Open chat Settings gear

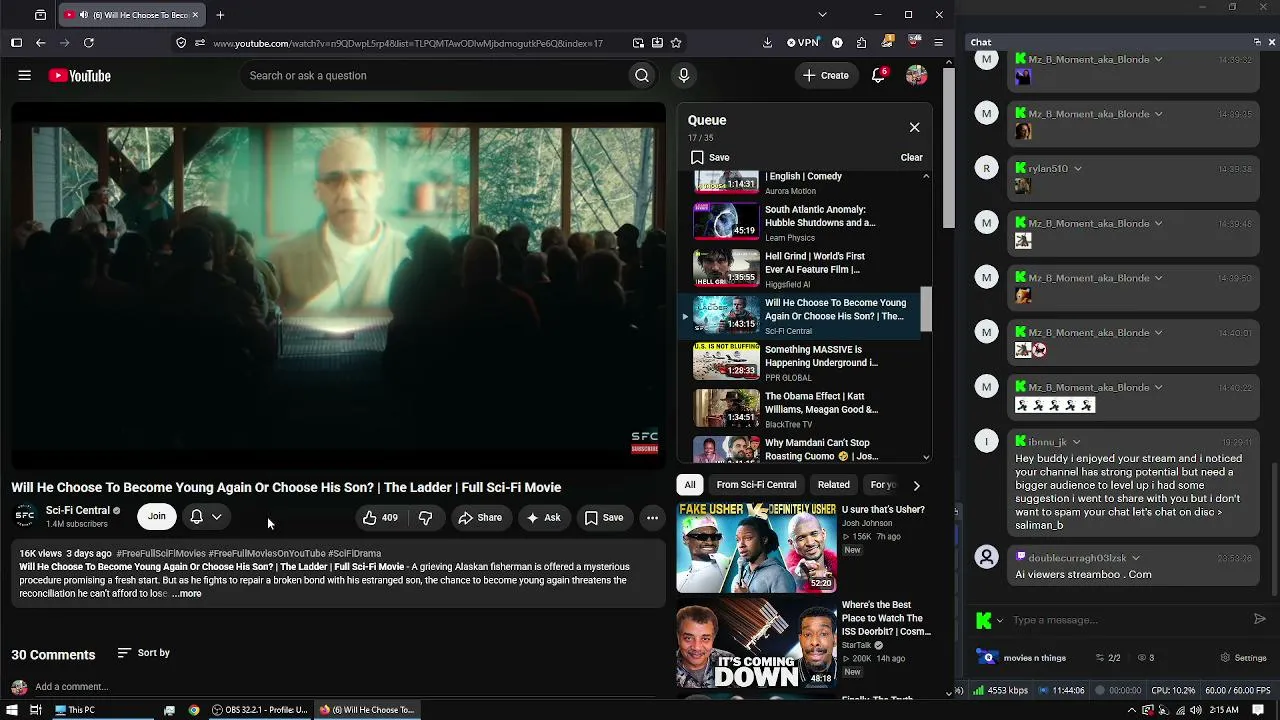(1244, 658)
